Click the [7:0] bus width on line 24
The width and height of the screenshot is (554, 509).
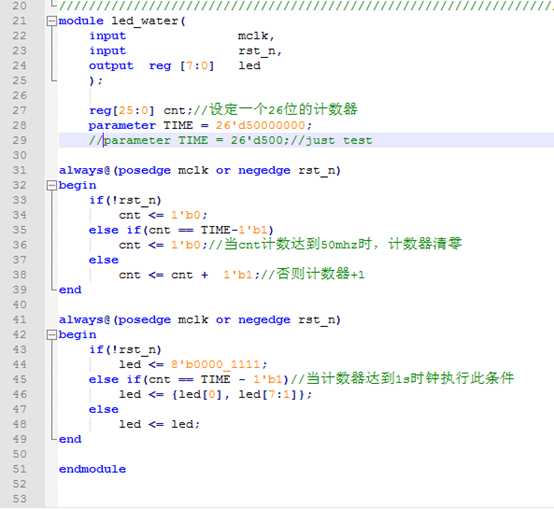197,66
